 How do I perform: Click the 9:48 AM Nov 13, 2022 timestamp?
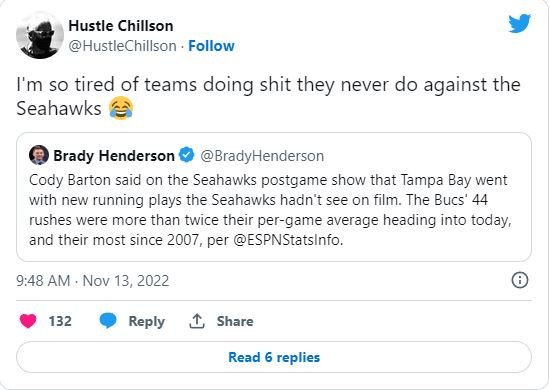93,281
